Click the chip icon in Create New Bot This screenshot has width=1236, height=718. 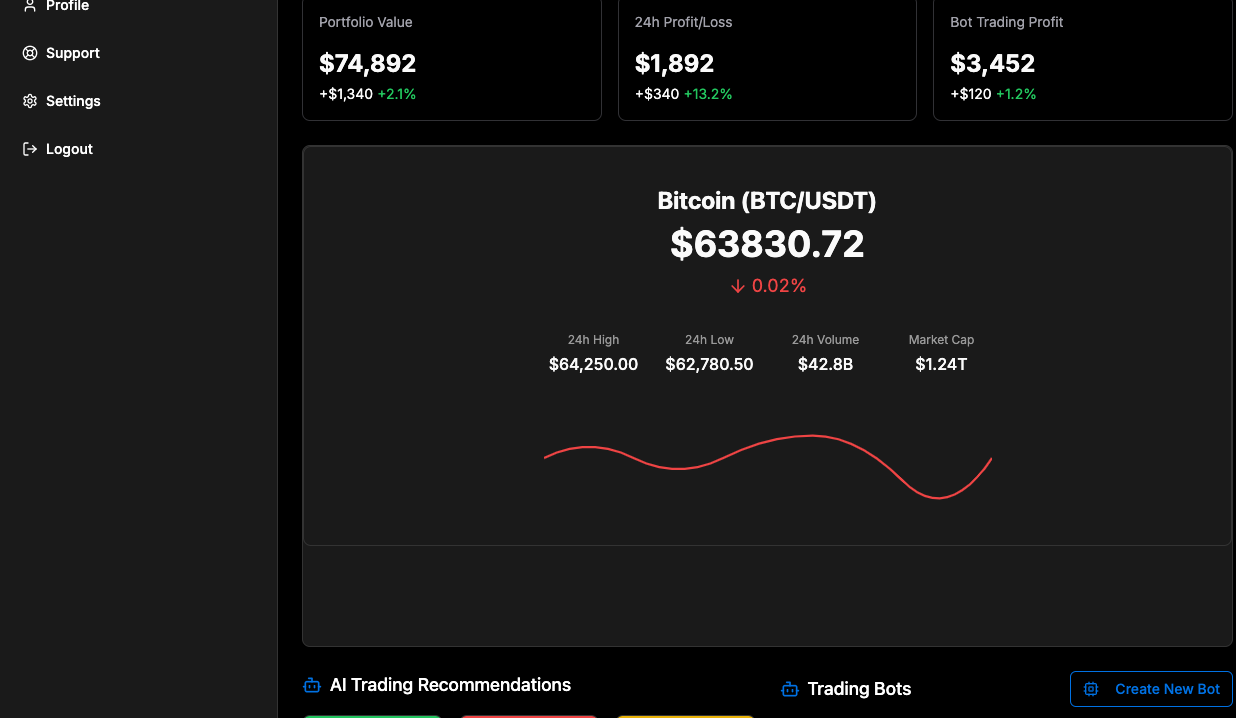coord(1091,689)
